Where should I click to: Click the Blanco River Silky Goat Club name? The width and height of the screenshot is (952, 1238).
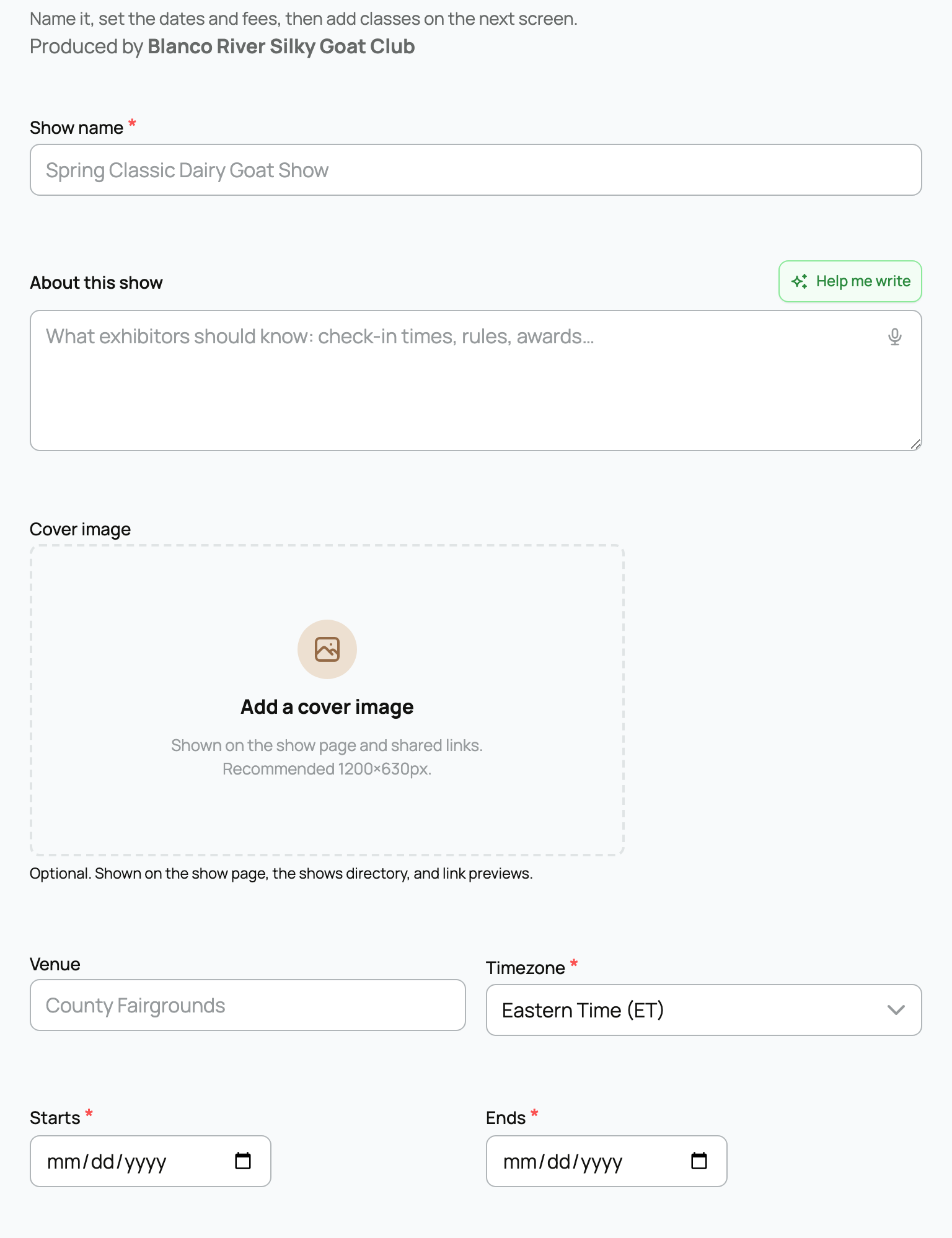[281, 46]
